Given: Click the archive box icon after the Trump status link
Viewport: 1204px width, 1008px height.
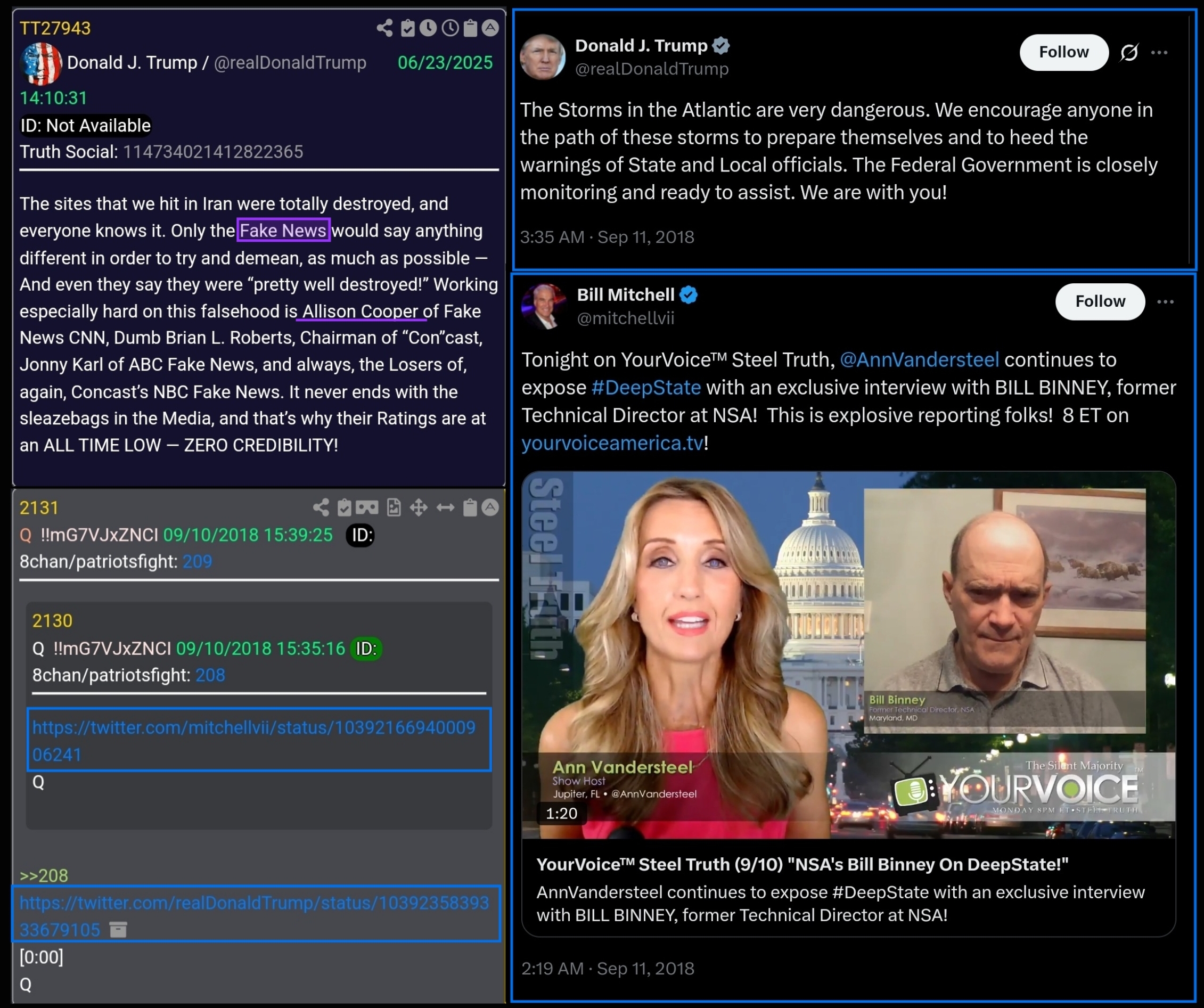Looking at the screenshot, I should [118, 929].
